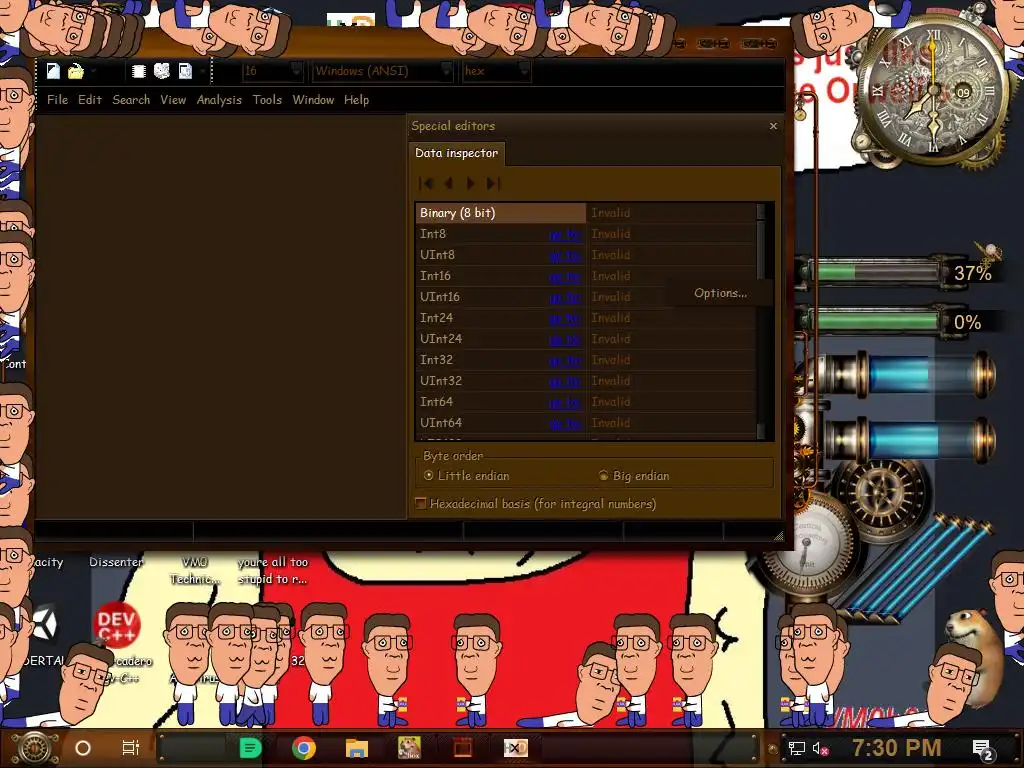Click the go to link for Int24
Screen dimensions: 1024x768
(x=565, y=318)
